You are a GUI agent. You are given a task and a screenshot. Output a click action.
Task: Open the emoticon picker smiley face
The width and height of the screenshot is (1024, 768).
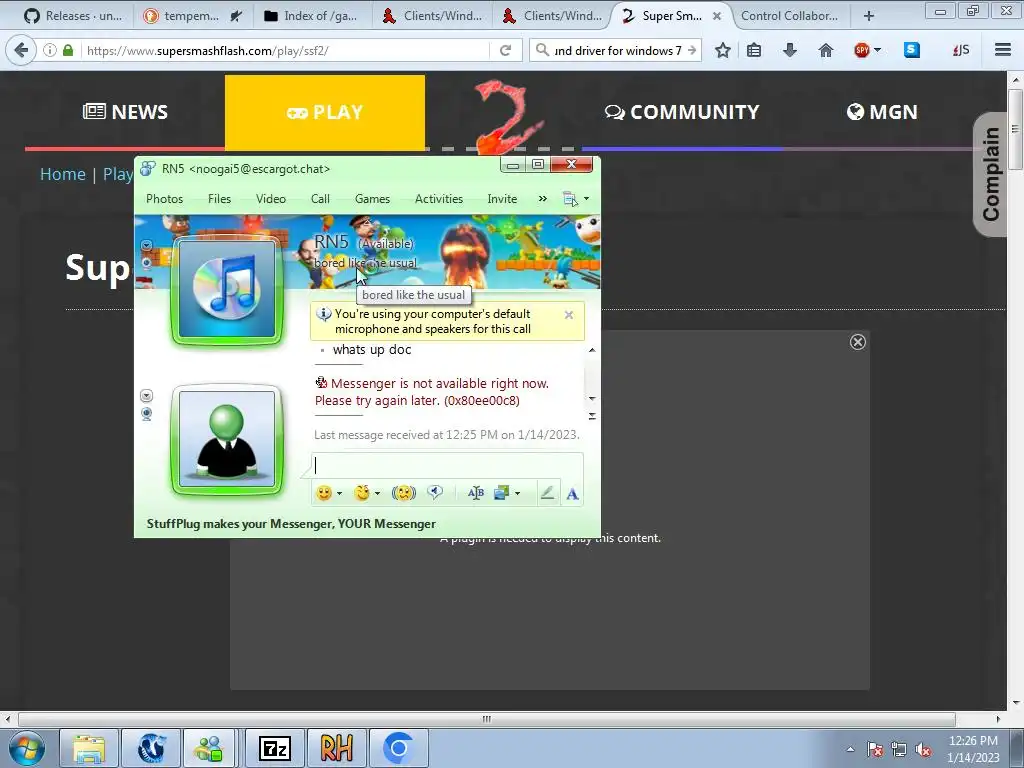(324, 493)
